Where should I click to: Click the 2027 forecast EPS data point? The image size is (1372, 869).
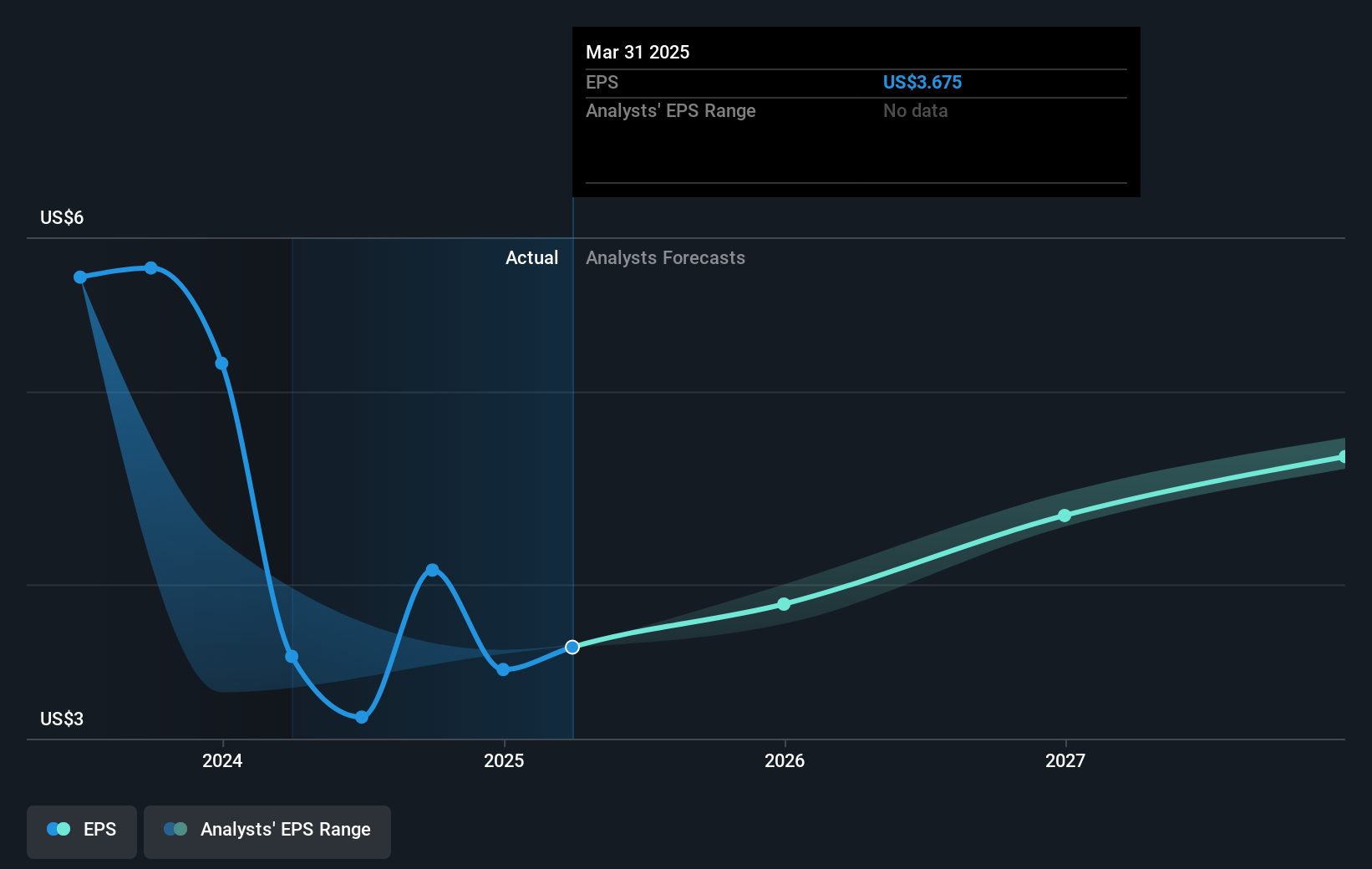tap(1065, 516)
